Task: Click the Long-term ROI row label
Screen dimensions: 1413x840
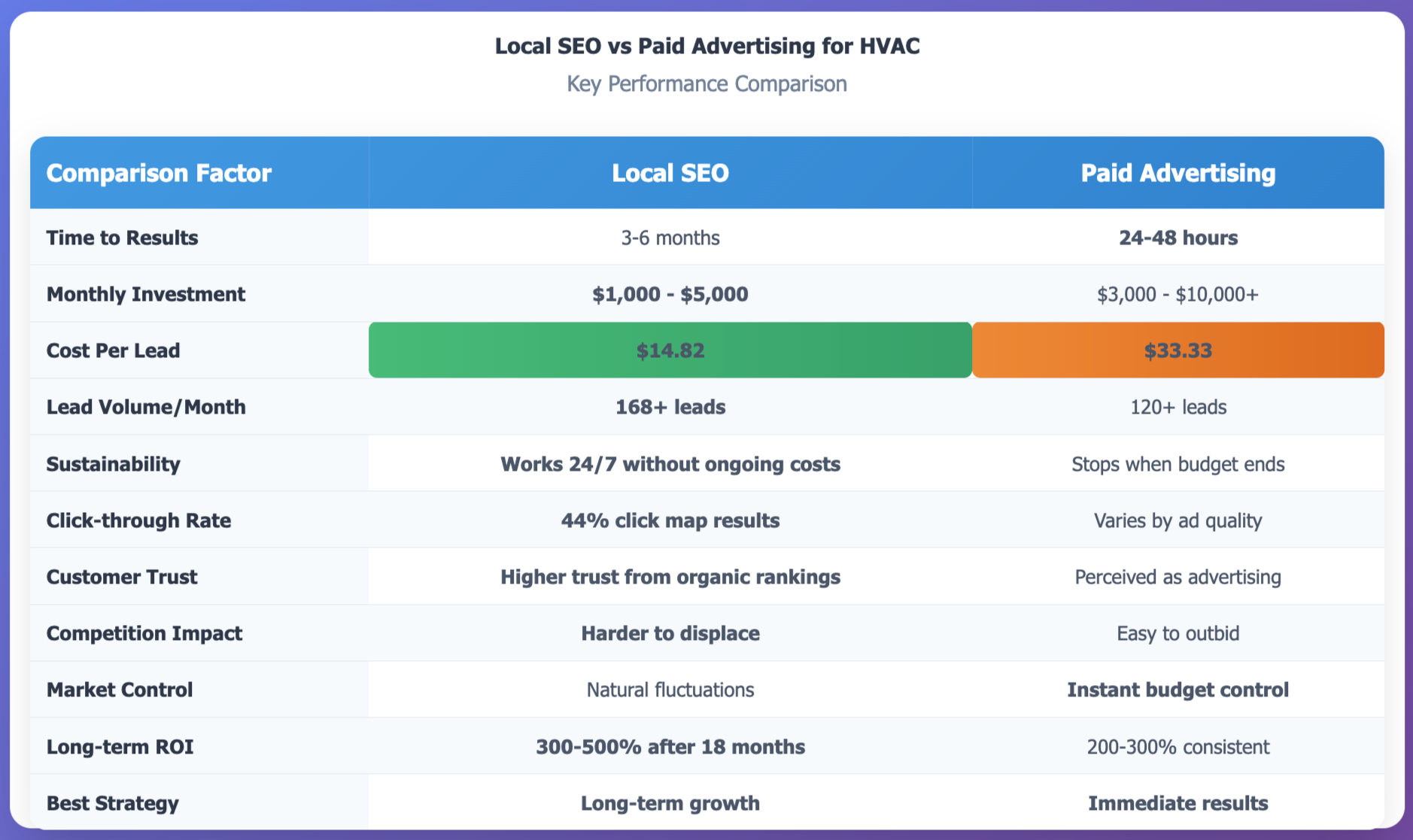Action: point(119,747)
